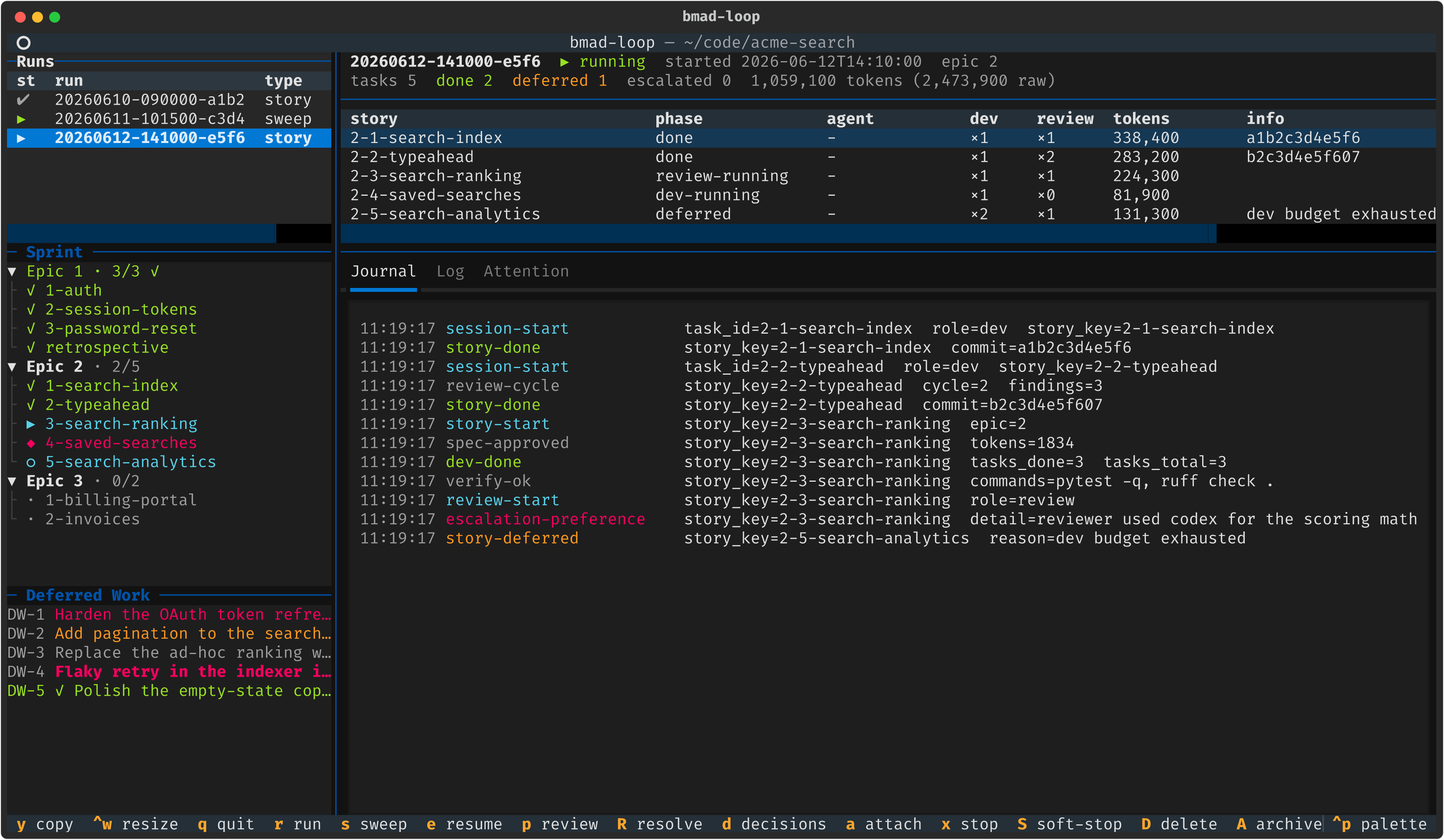The height and width of the screenshot is (840, 1444).
Task: Click the 'p review' footer shortcut
Action: 559,824
